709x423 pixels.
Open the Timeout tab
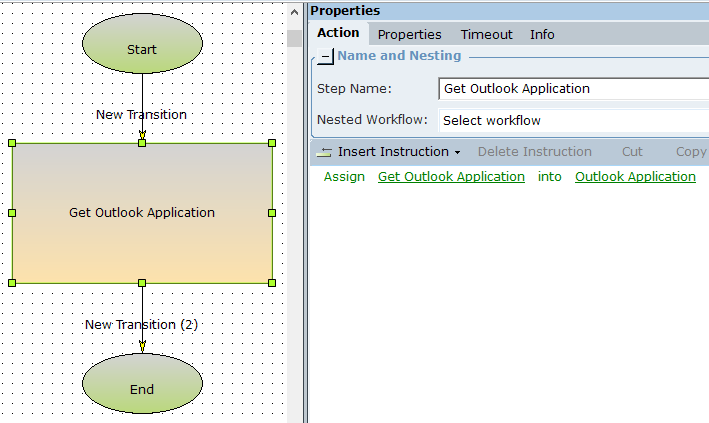pyautogui.click(x=486, y=34)
